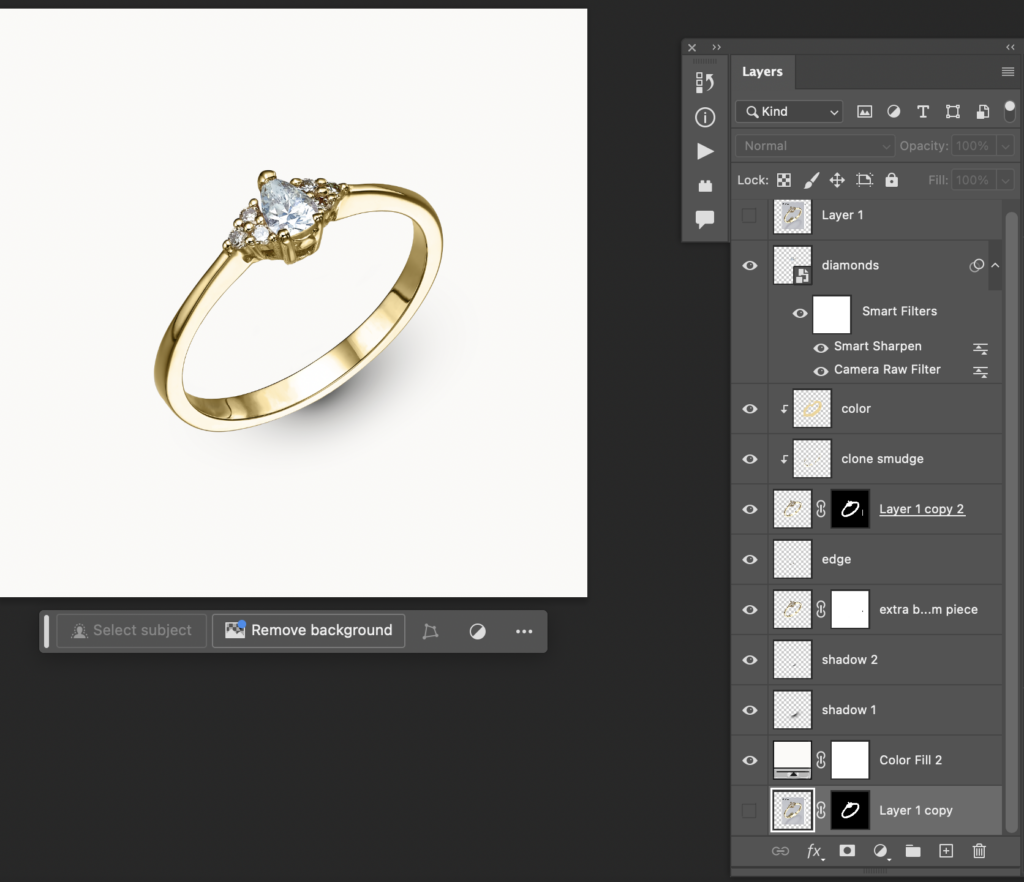Click the delete layer trash icon

click(x=979, y=851)
